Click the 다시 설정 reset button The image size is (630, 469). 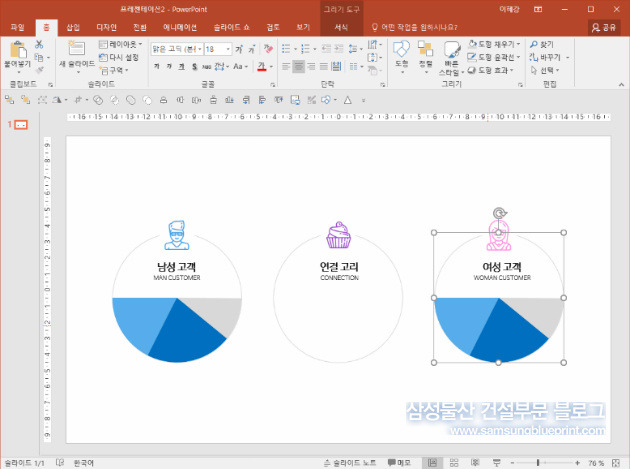(119, 57)
